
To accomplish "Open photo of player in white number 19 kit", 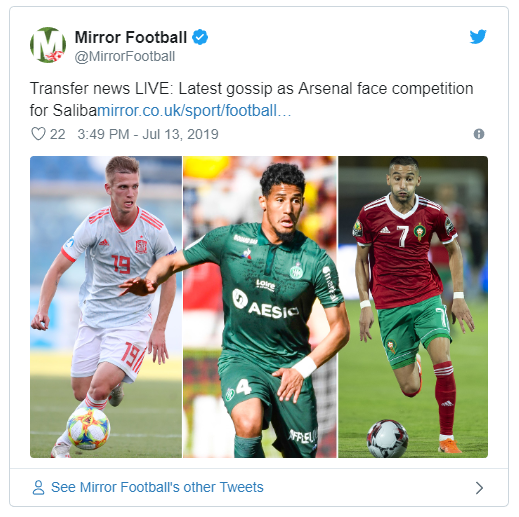I will (106, 307).
